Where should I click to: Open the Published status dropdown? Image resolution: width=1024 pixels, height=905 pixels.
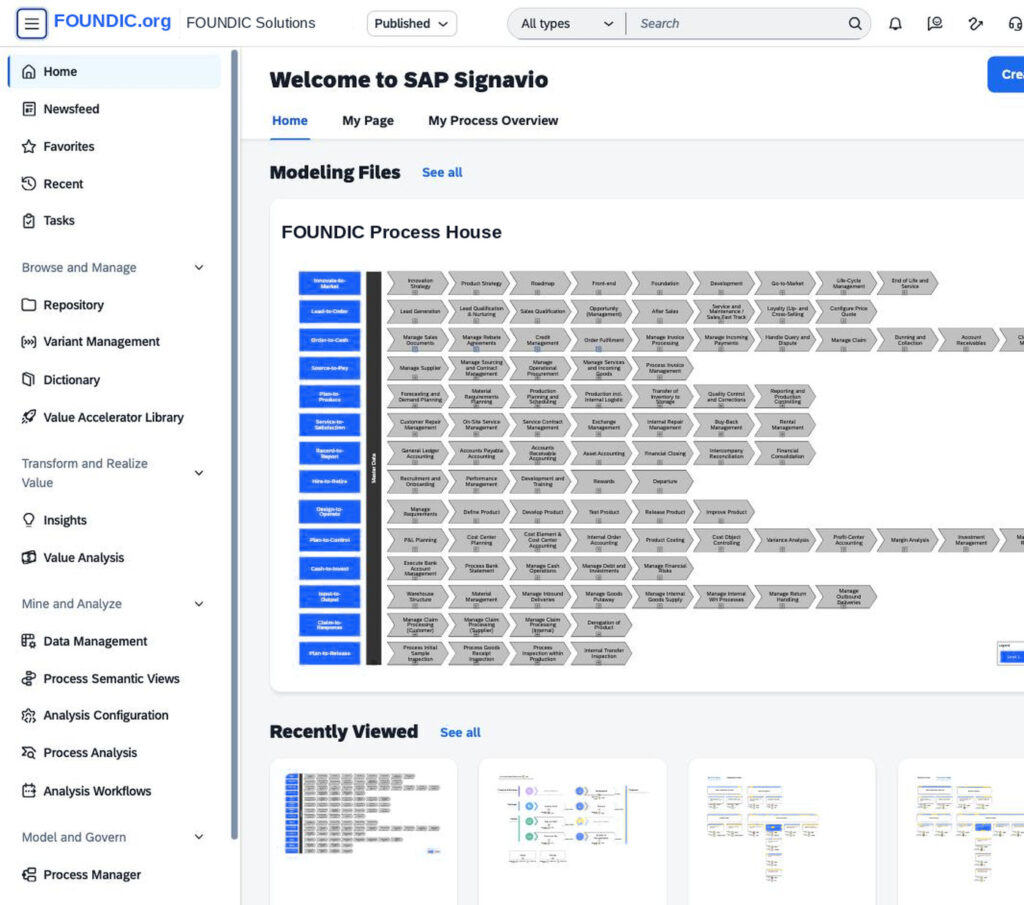(411, 24)
